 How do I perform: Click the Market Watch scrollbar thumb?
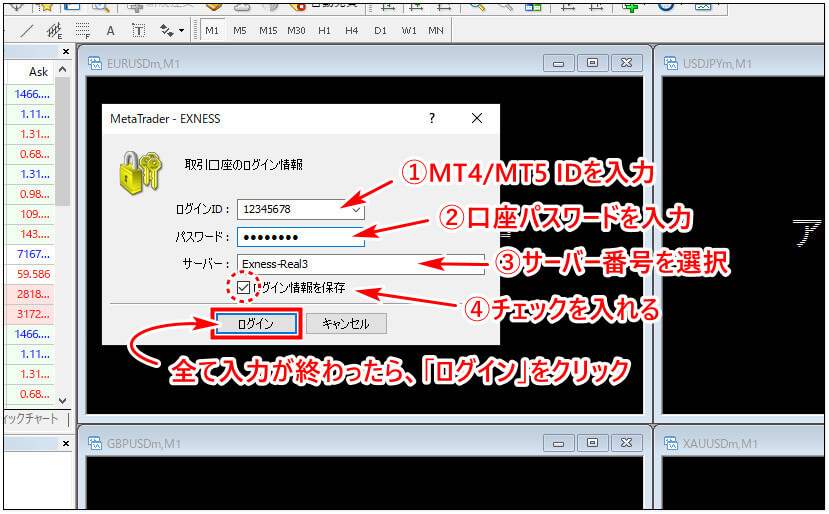62,141
